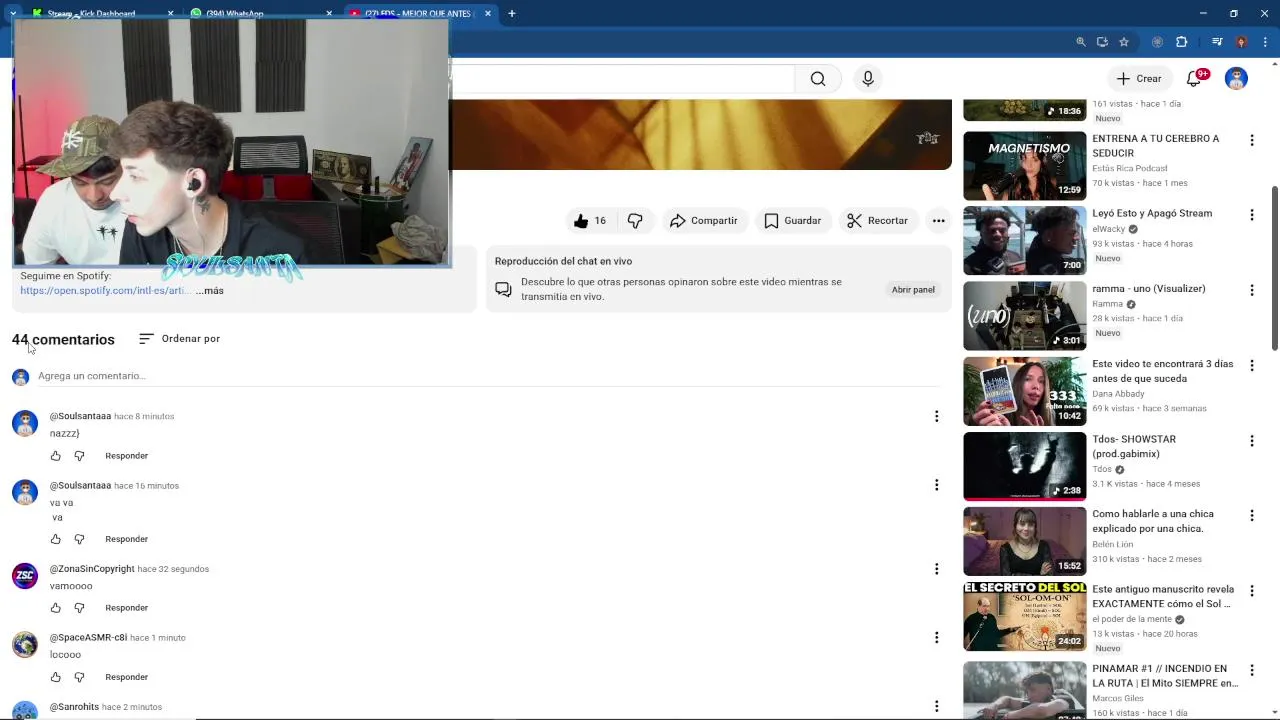The height and width of the screenshot is (720, 1280).
Task: Click the @SpaceASMR-c8i commenter avatar
Action: (25, 645)
